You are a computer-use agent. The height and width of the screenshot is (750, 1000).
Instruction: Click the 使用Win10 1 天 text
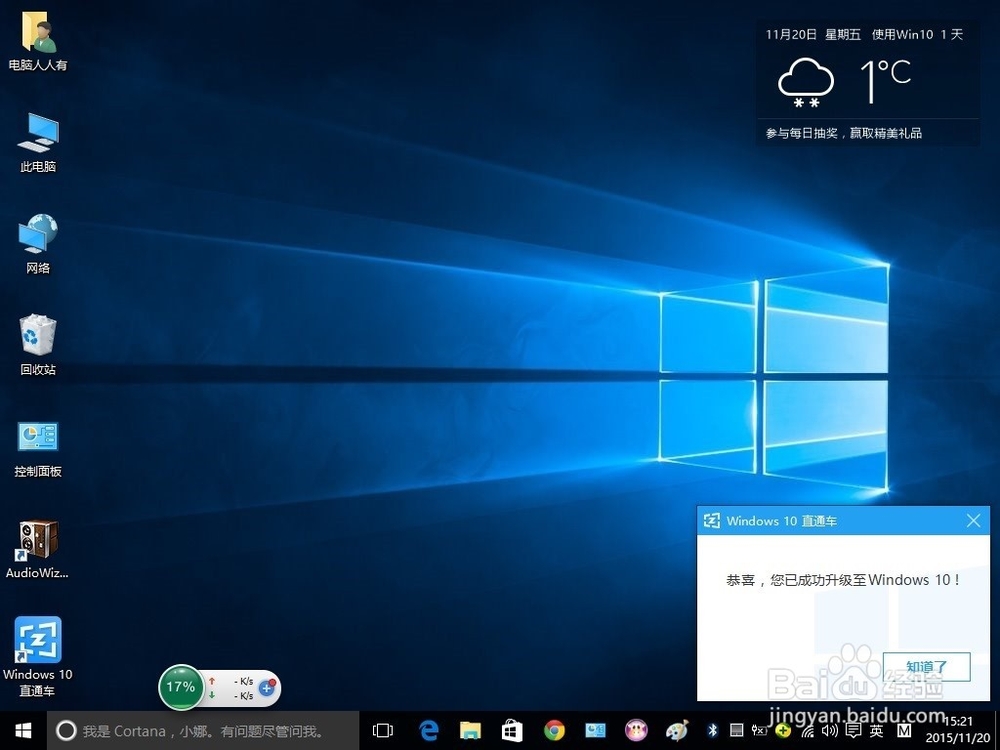click(917, 34)
